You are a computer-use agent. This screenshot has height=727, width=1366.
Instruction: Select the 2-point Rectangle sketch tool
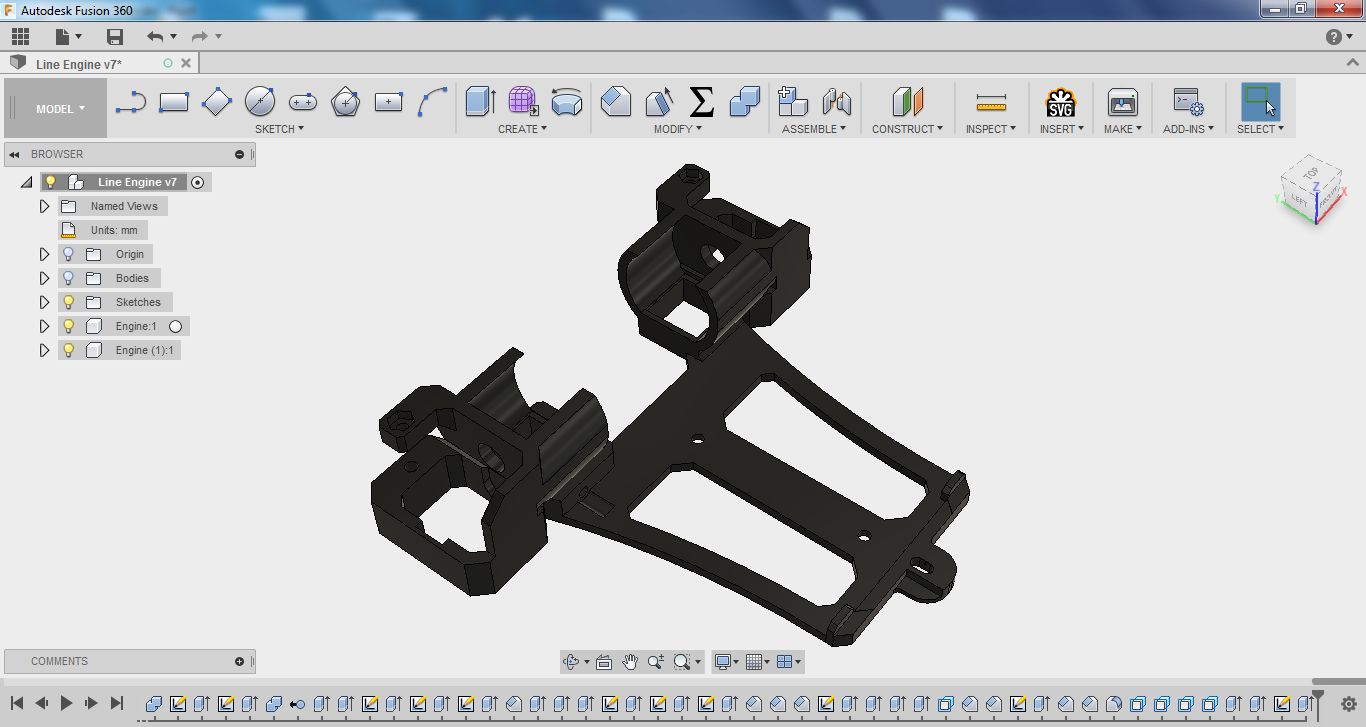point(174,102)
